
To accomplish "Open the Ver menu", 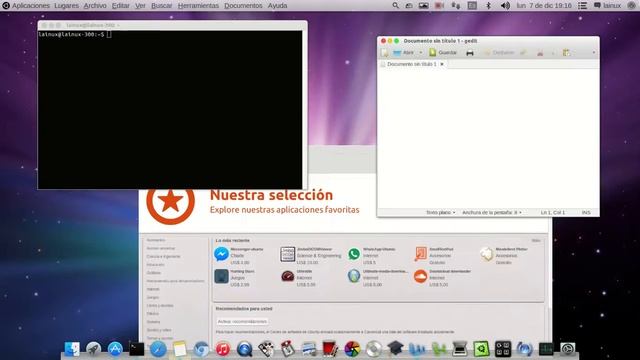I will (140, 6).
